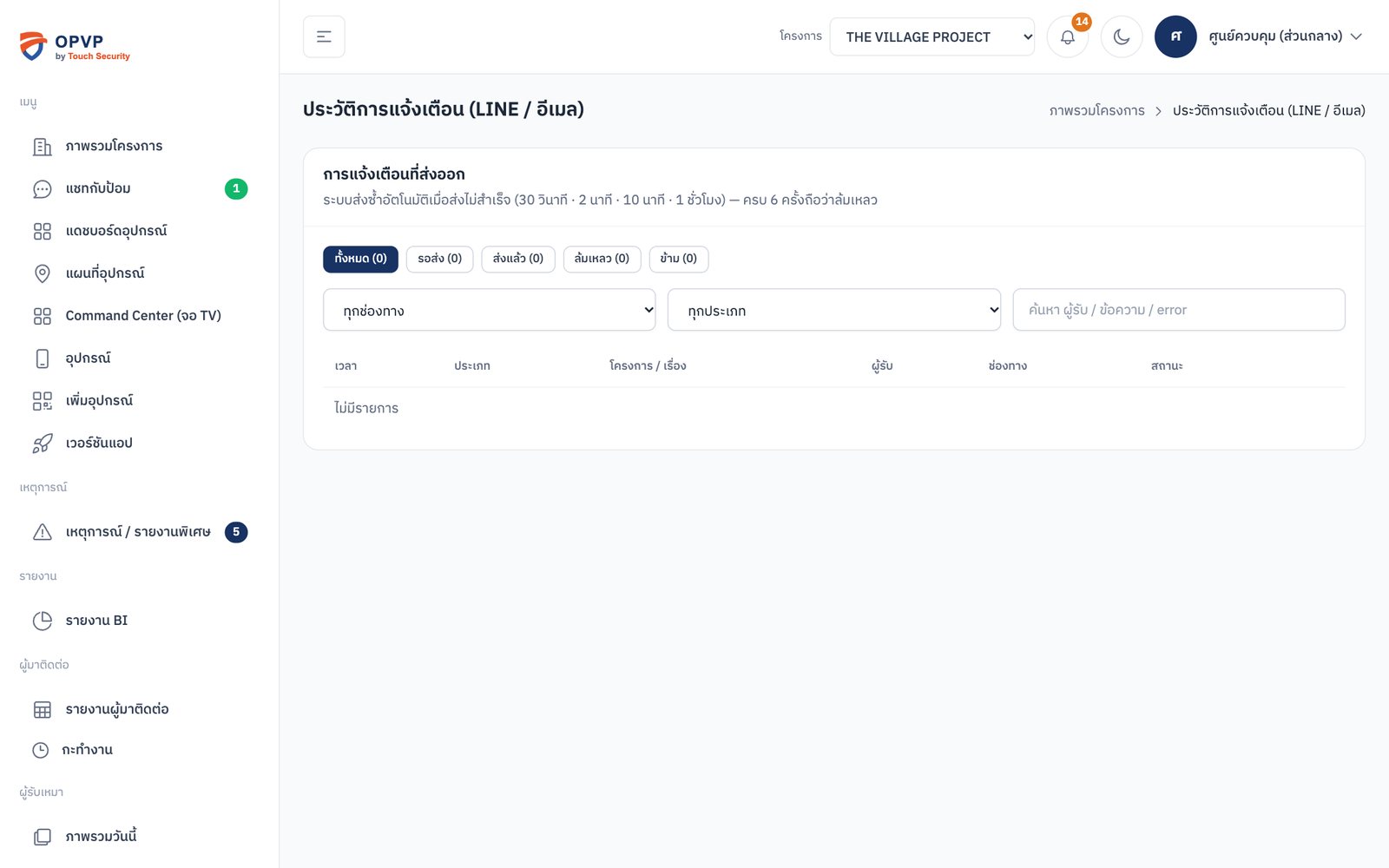
Task: Expand the ศูนย์ควบคุม (ส่วนกลาง) user menu chevron
Action: pos(1357,36)
